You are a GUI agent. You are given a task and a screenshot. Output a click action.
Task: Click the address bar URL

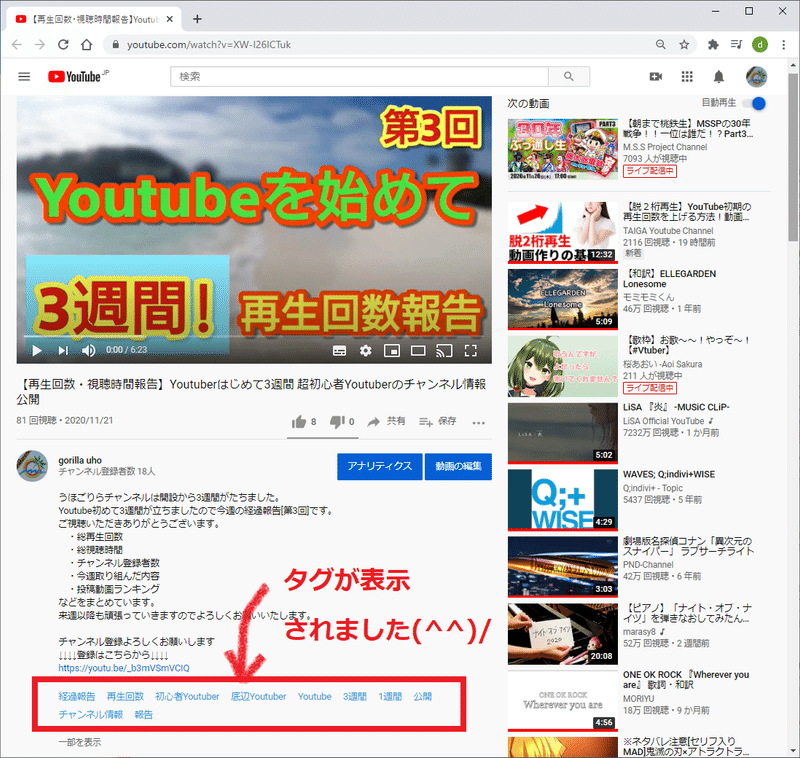click(209, 45)
